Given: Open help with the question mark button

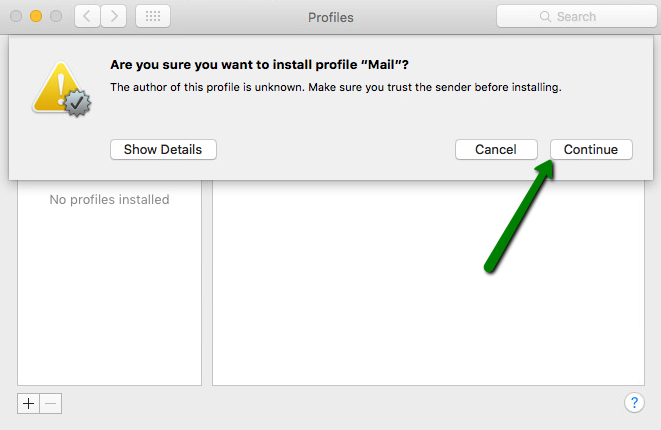Looking at the screenshot, I should [634, 403].
